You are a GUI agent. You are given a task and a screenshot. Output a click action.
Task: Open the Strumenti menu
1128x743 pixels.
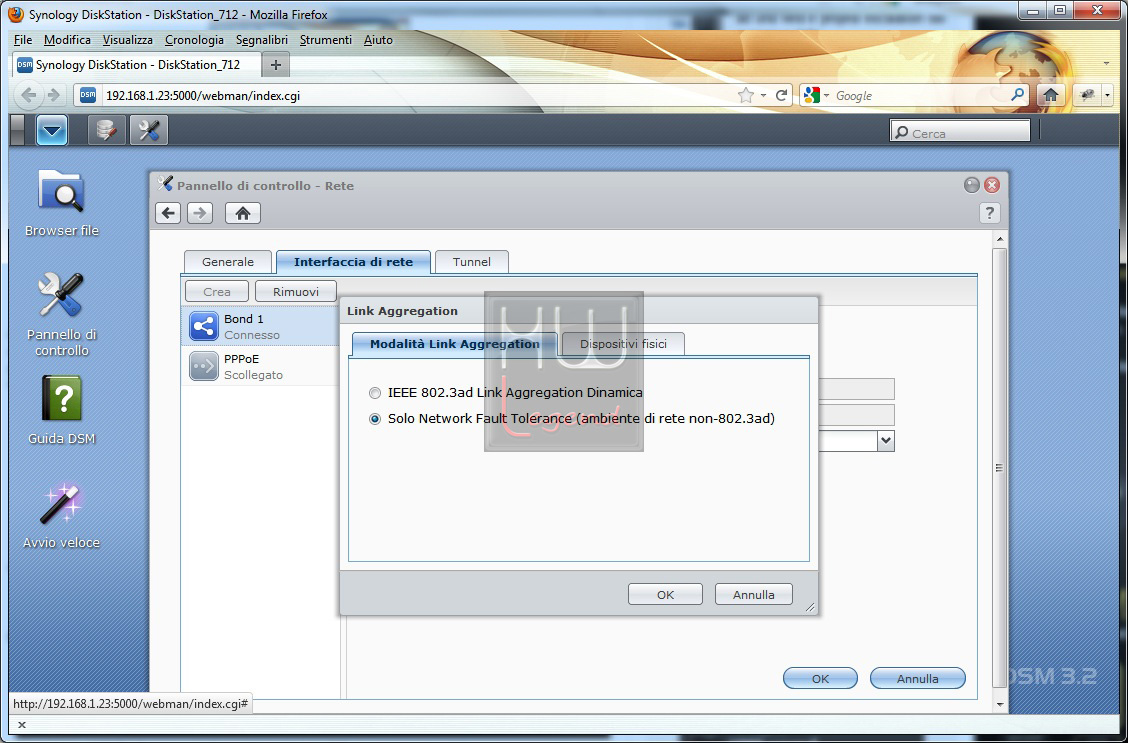(326, 40)
